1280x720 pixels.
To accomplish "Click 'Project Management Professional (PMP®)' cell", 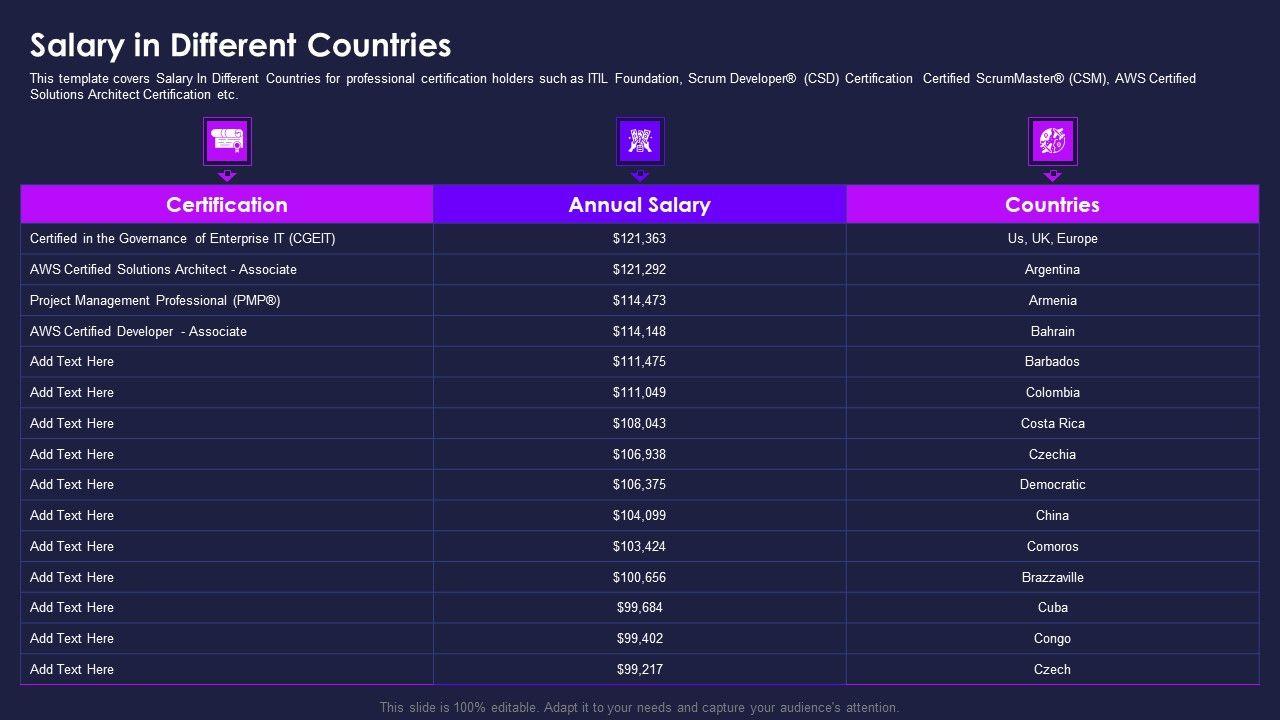I will 227,300.
